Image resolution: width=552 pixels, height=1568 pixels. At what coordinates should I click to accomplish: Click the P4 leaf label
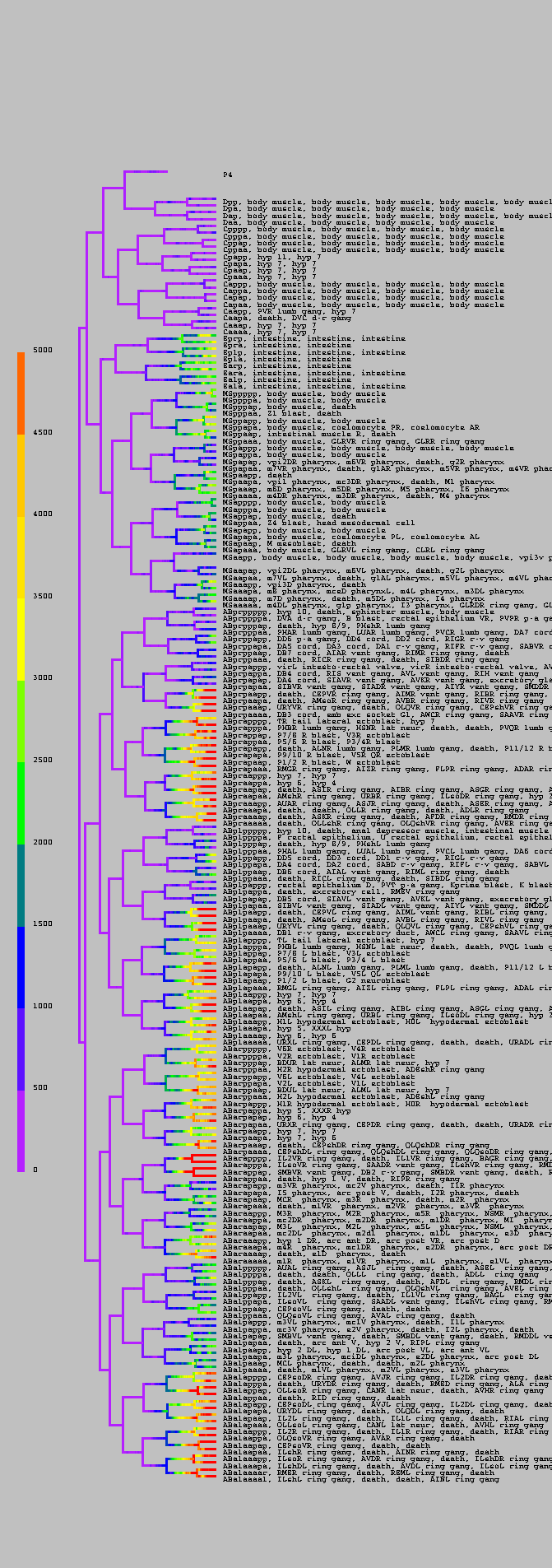tap(227, 174)
